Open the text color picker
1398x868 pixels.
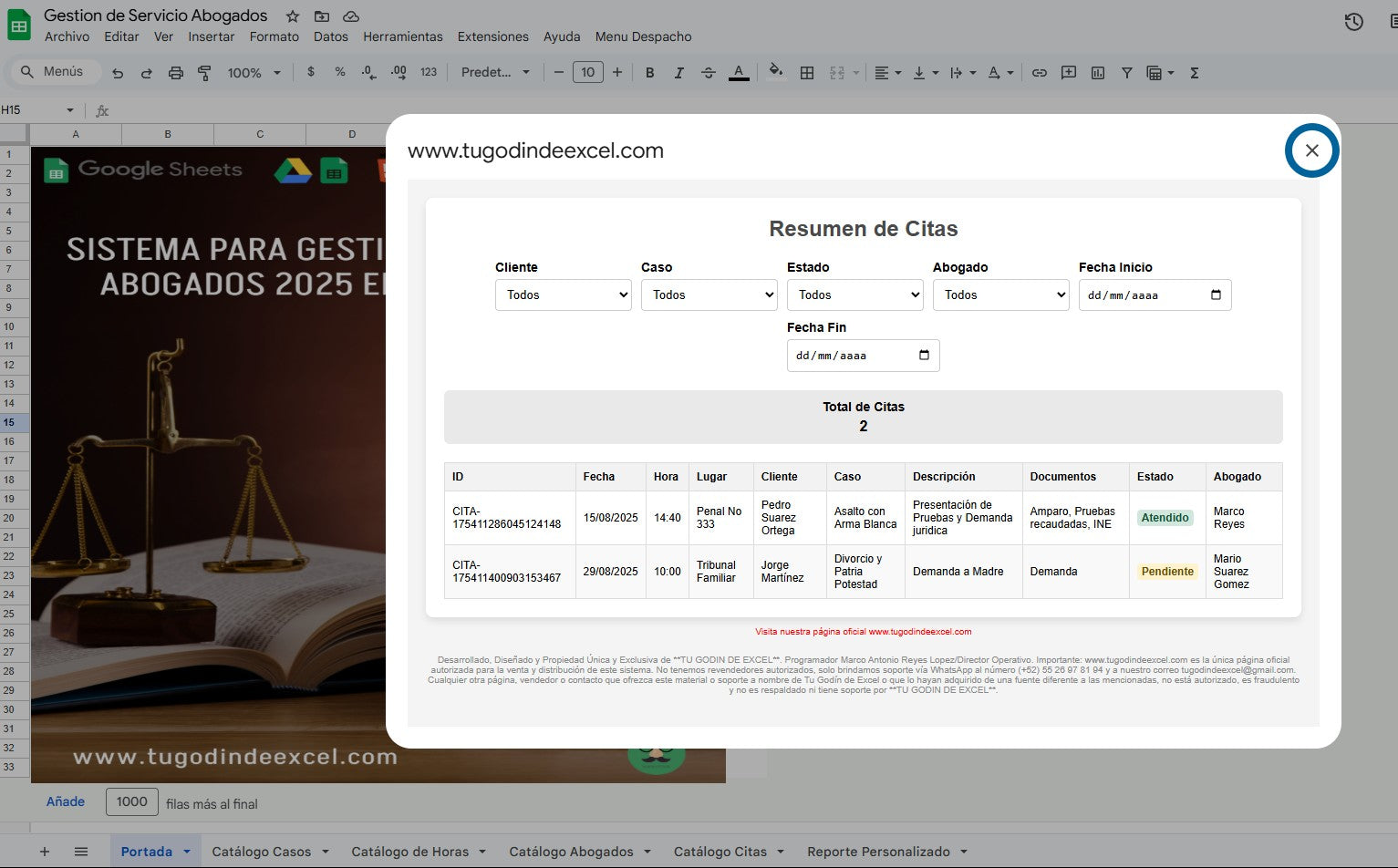739,73
